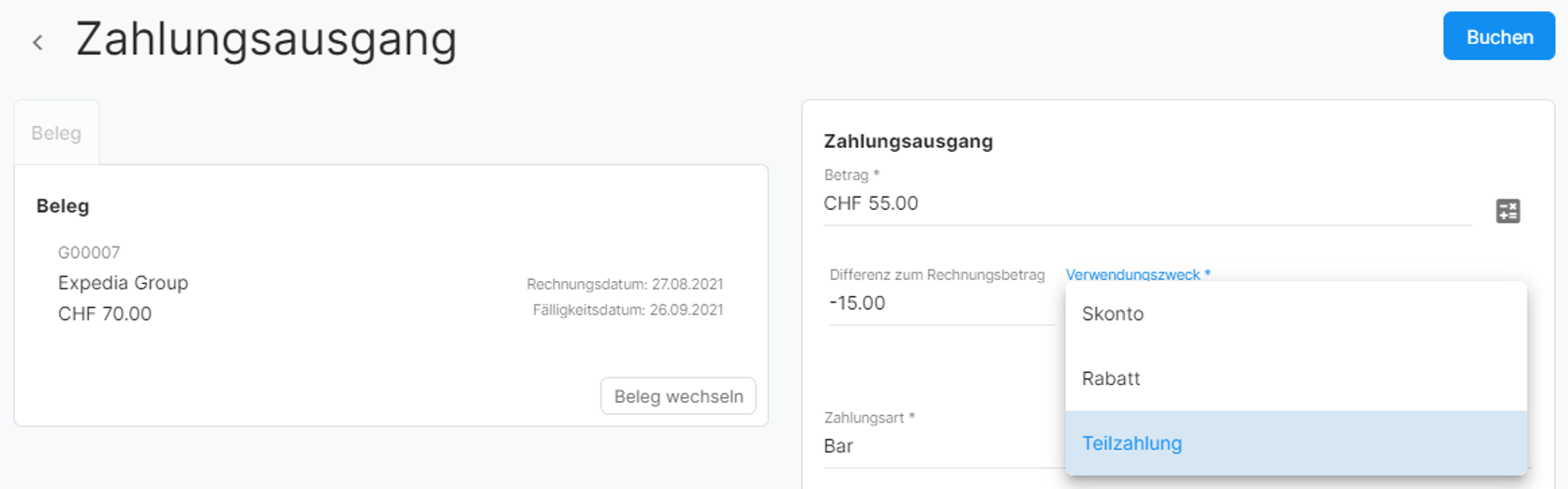Open the Verwendungszweck dropdown label

pos(1138,274)
